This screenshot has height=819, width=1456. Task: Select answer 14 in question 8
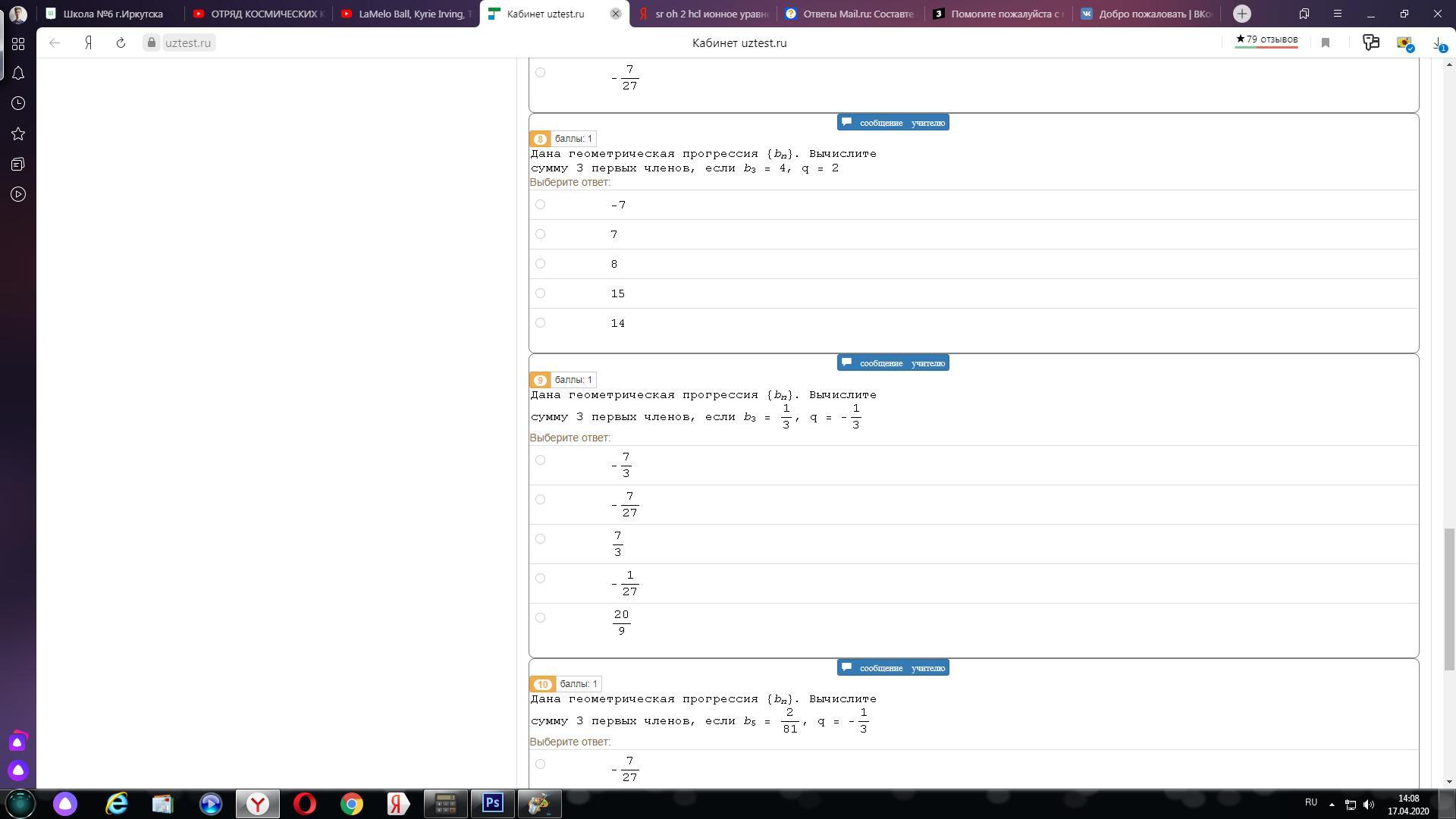click(540, 323)
